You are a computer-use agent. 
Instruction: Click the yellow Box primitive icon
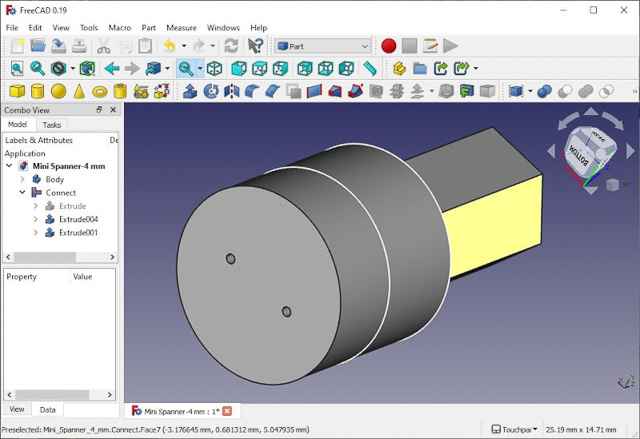(x=16, y=91)
